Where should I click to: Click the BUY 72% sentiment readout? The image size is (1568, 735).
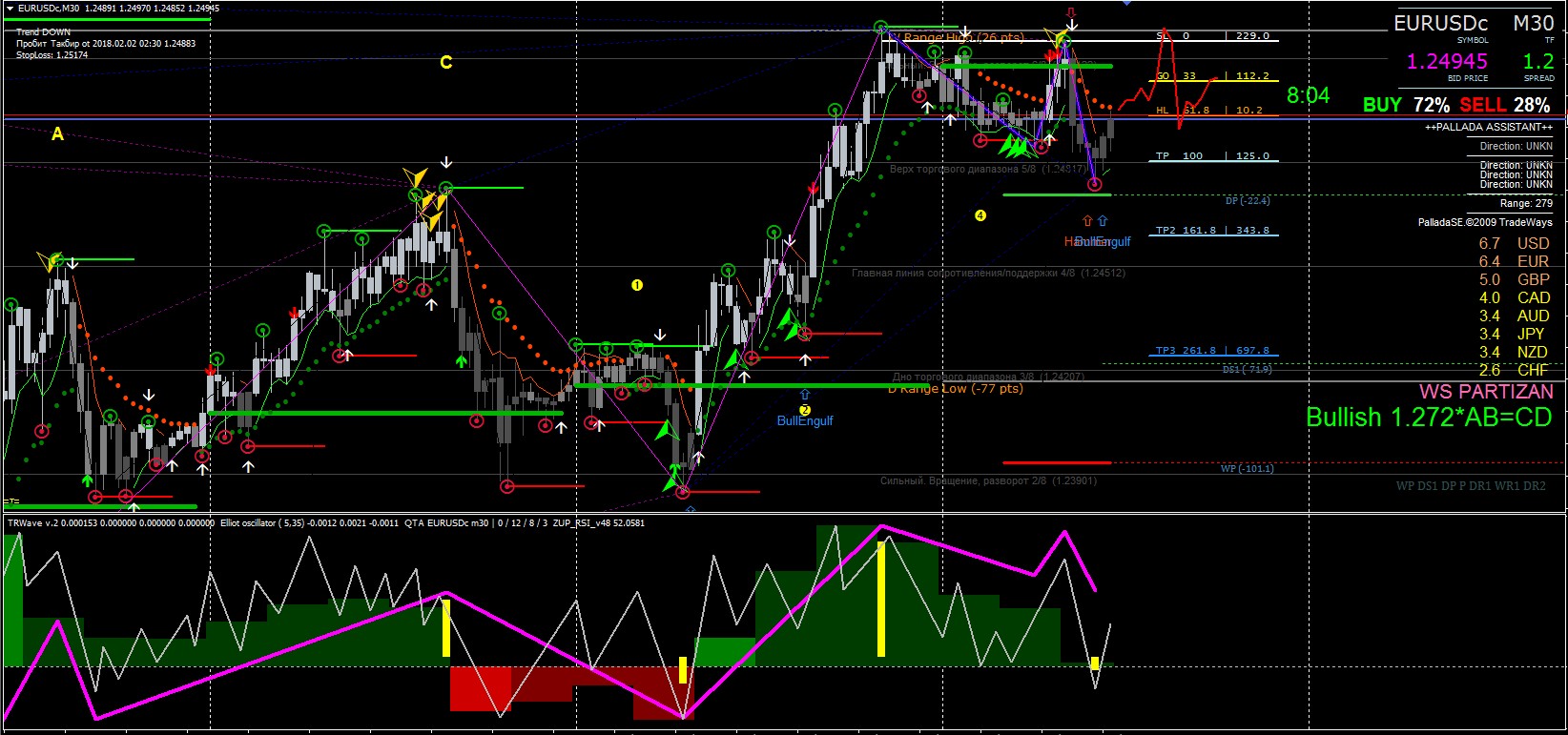click(1406, 105)
